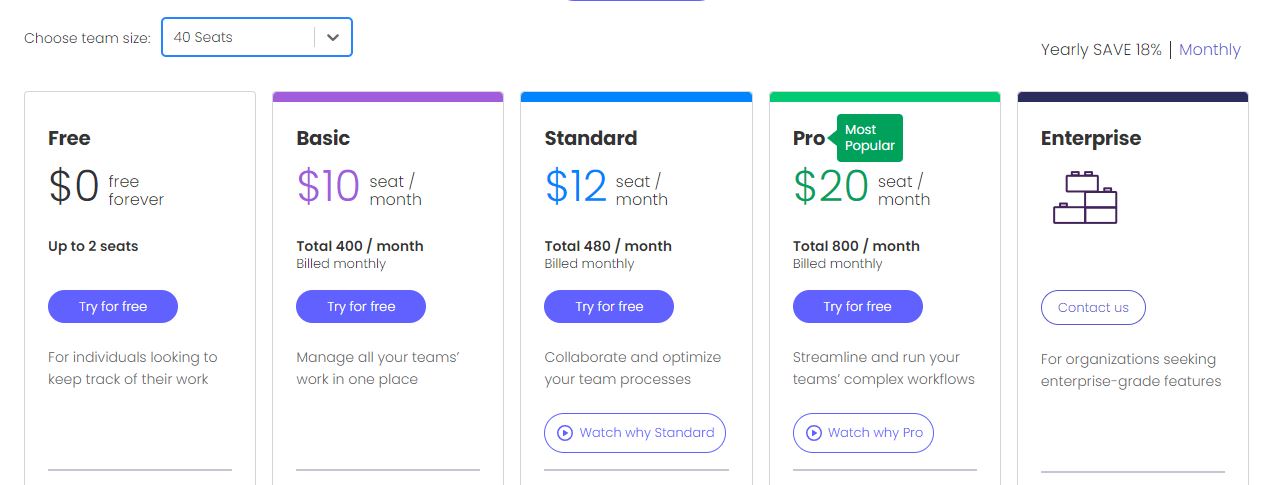Click the play icon beside Watch why Standard
This screenshot has width=1274, height=485.
[x=565, y=433]
